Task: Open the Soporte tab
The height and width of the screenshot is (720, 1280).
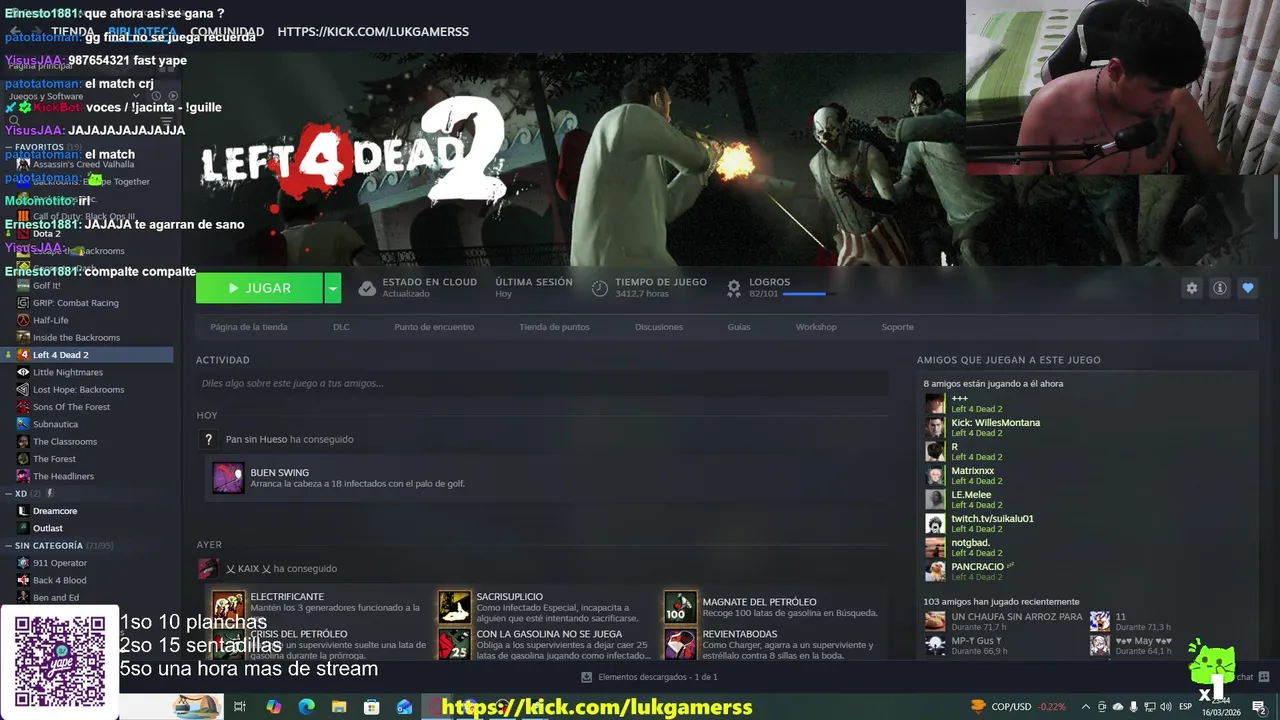Action: (x=897, y=327)
